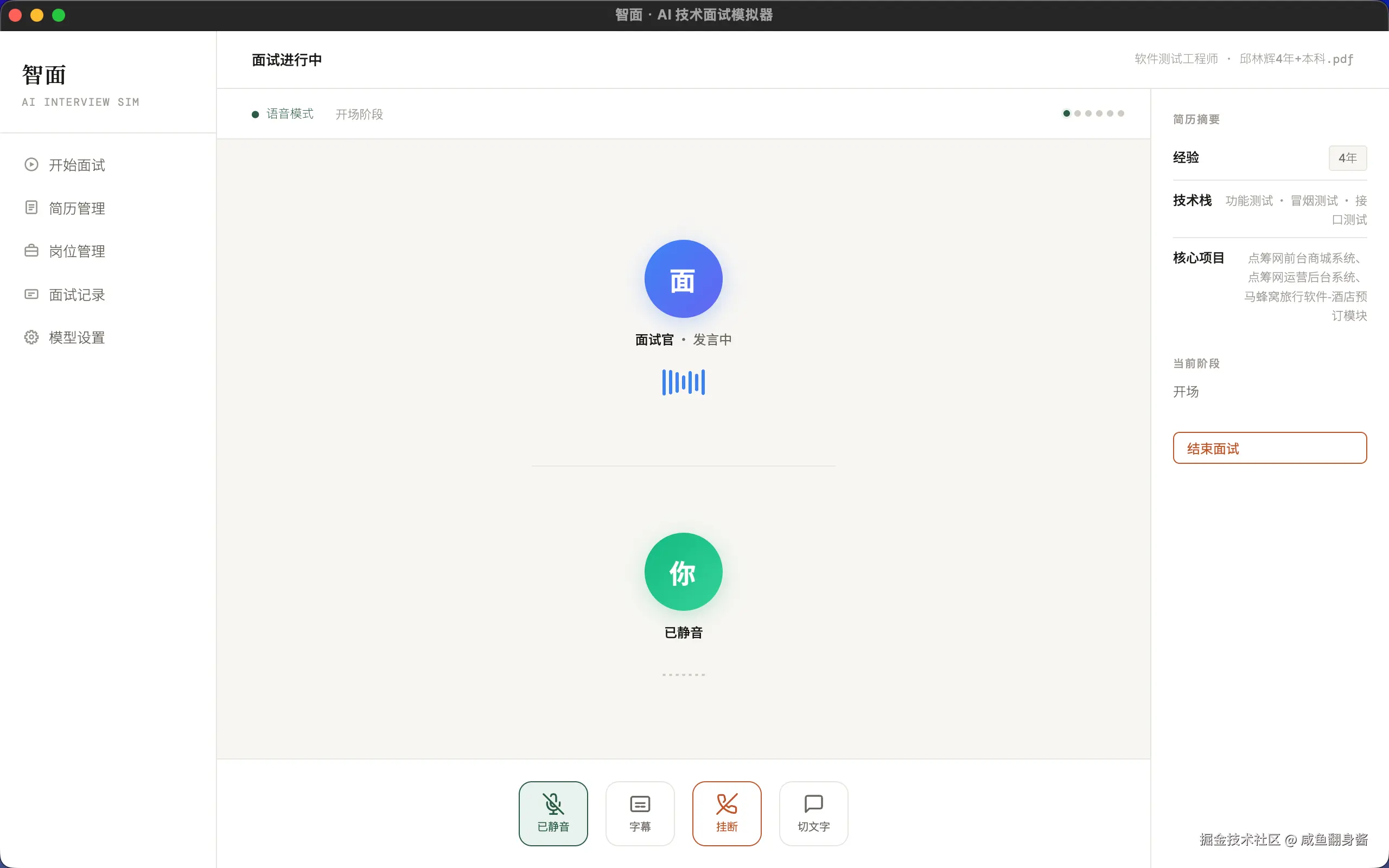Image resolution: width=1389 pixels, height=868 pixels.
Task: Toggle subtitles display on
Action: pos(639,813)
